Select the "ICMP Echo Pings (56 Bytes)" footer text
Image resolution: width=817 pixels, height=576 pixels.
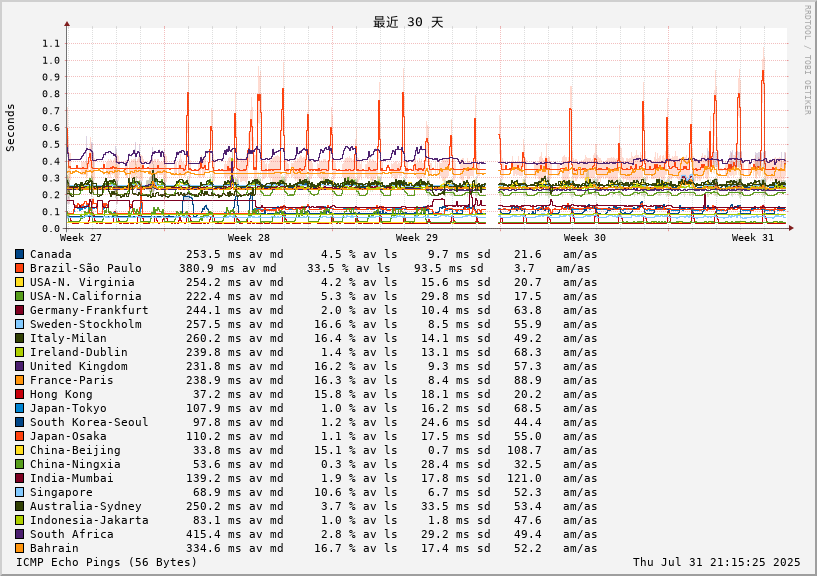(x=107, y=562)
